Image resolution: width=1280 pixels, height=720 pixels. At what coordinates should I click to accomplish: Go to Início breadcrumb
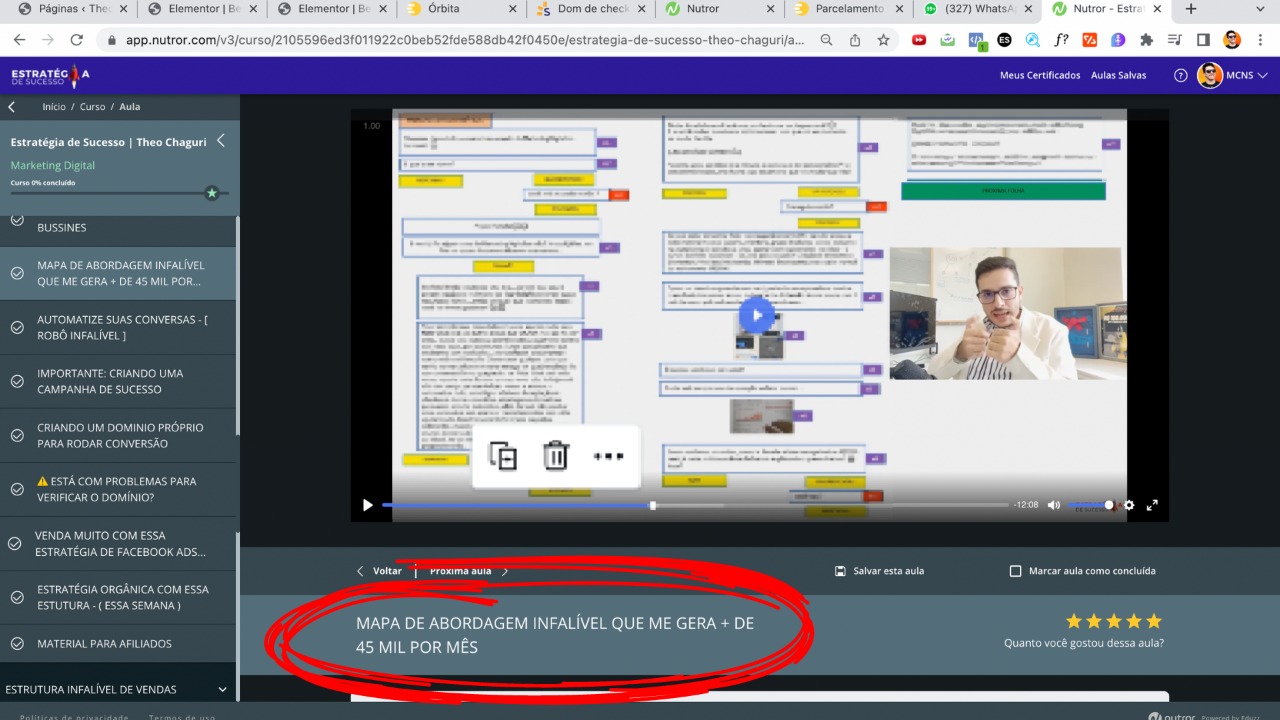[x=54, y=107]
